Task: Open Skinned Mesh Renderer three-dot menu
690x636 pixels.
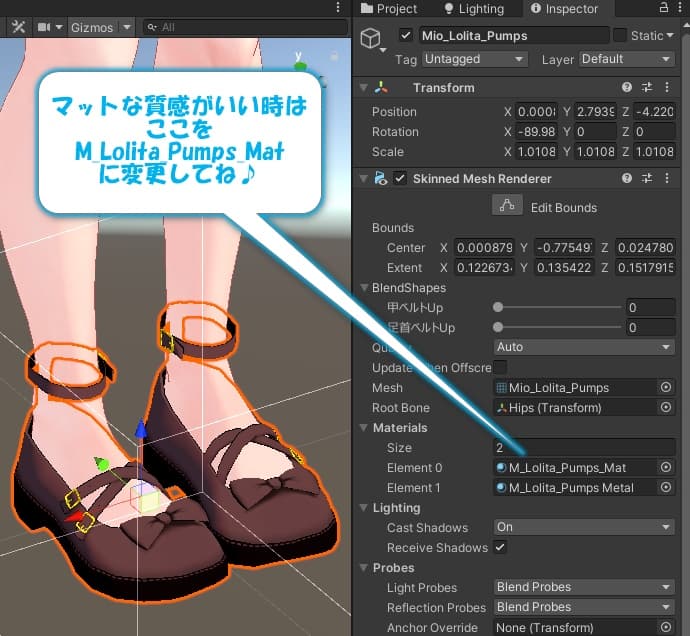Action: pyautogui.click(x=667, y=179)
